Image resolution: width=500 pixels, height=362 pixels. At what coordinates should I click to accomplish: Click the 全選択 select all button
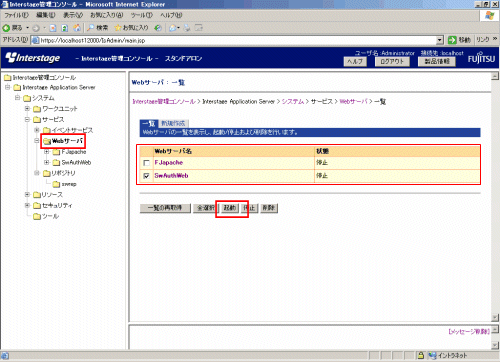tap(206, 208)
